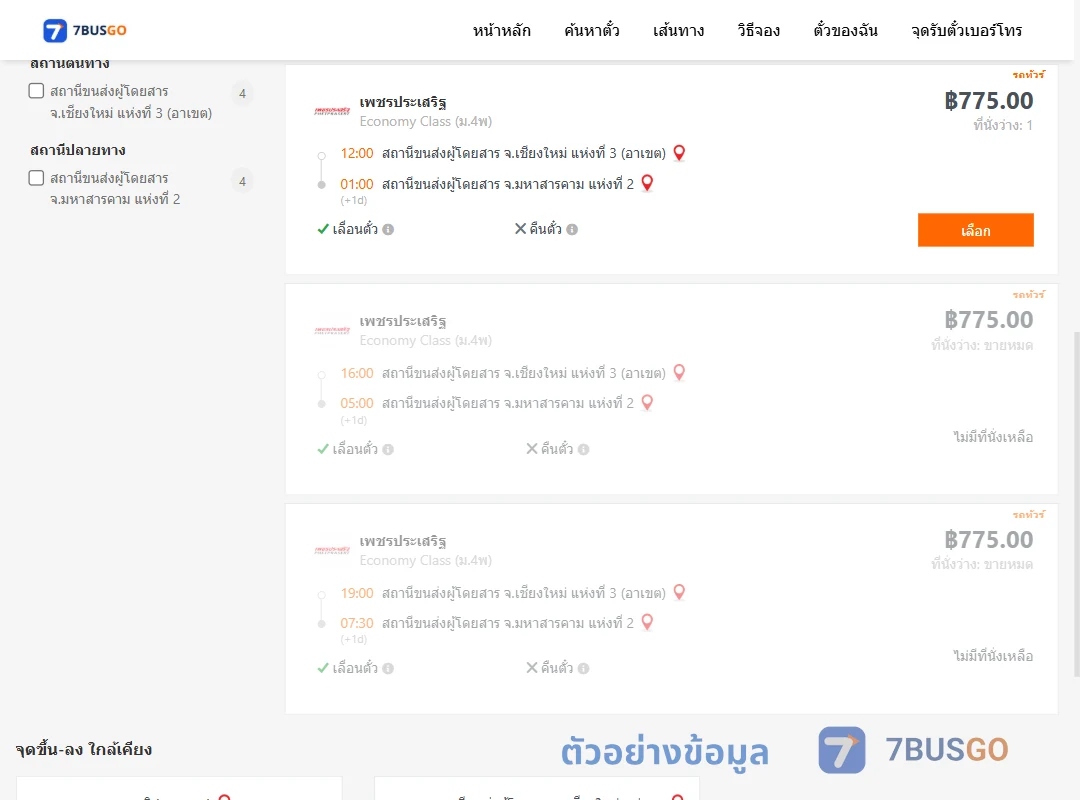Show คืนตั๋ว info icon on 19:00 trip
The image size is (1080, 800).
tap(583, 668)
